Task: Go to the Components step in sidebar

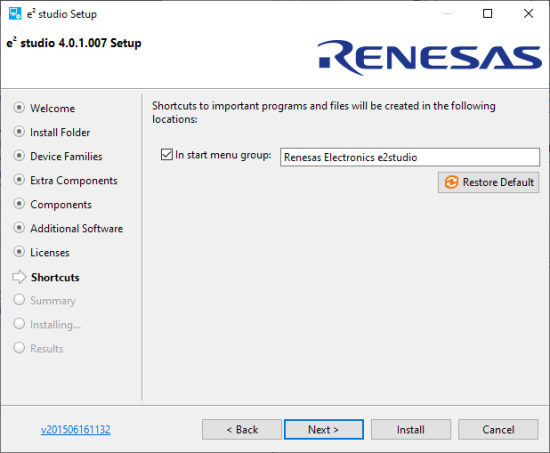Action: (x=61, y=205)
